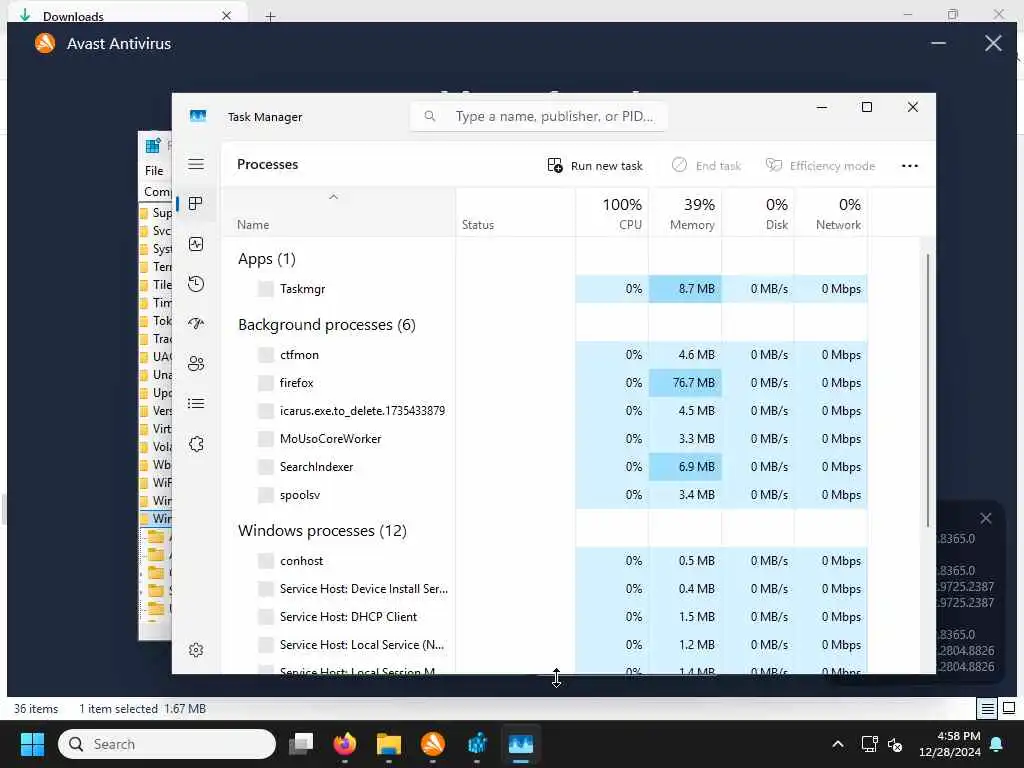Image resolution: width=1024 pixels, height=768 pixels.
Task: Click Task Manager title bar app icon
Action: 198,116
